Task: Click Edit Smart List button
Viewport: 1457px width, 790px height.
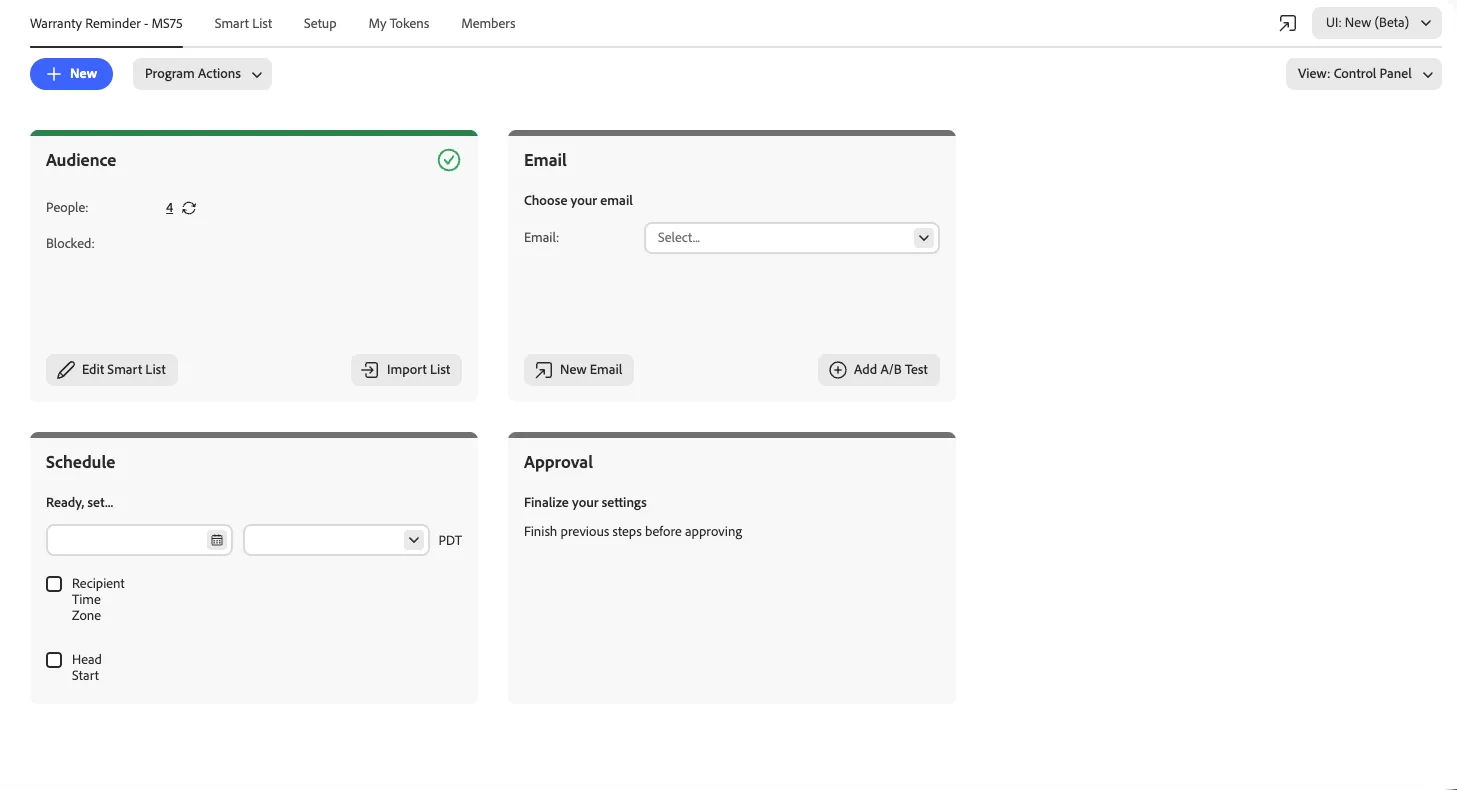Action: click(x=112, y=370)
